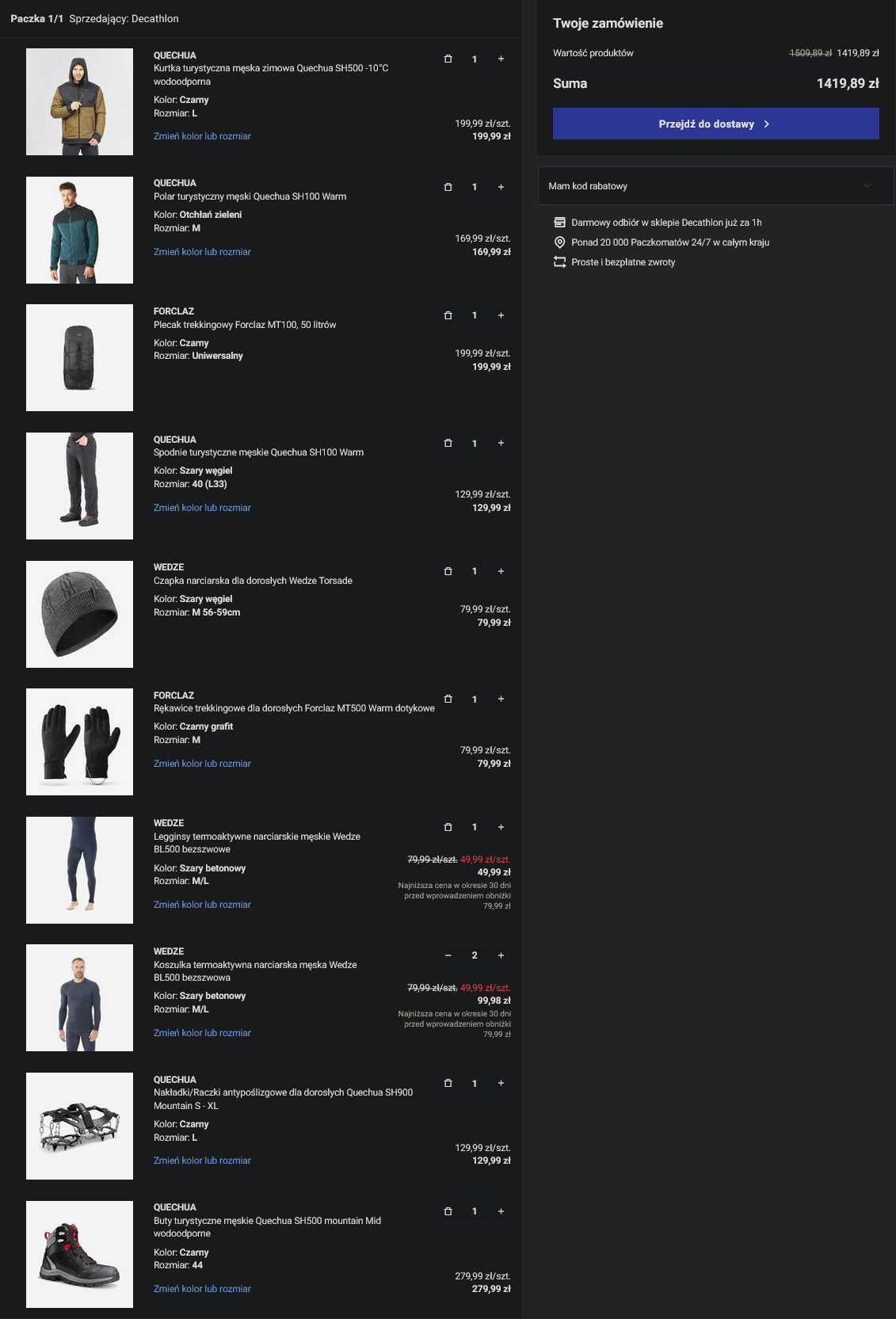Open the trekking gloves product image
This screenshot has height=1319, width=896.
tap(79, 742)
